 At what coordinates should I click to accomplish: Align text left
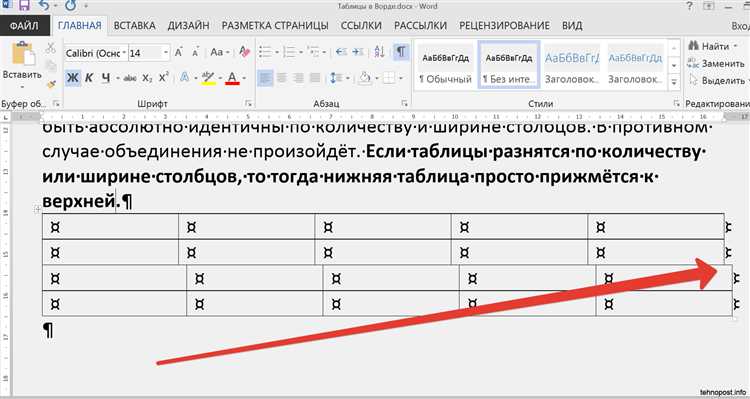[265, 78]
